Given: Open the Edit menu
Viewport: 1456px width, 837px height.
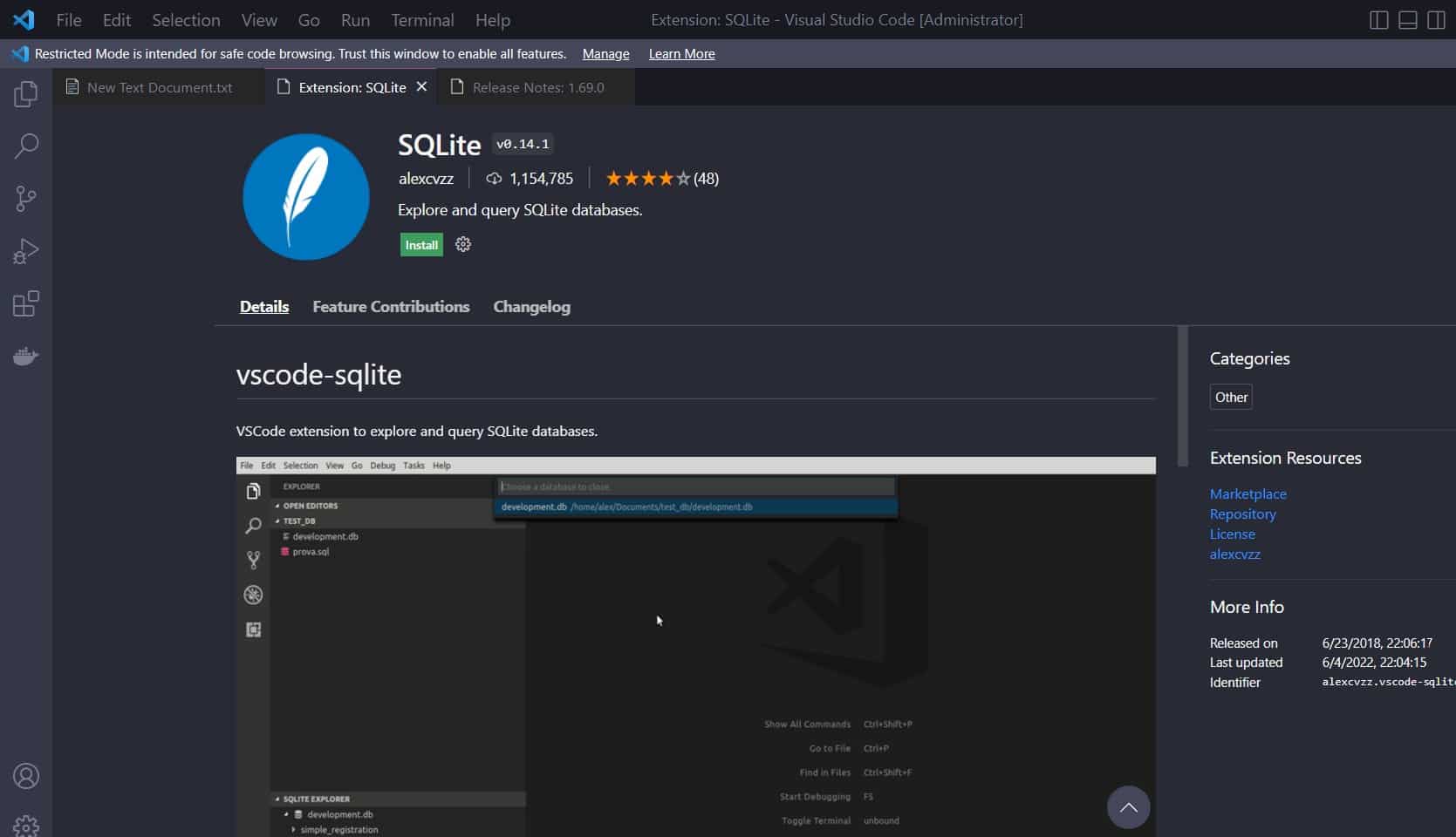Looking at the screenshot, I should pyautogui.click(x=117, y=20).
